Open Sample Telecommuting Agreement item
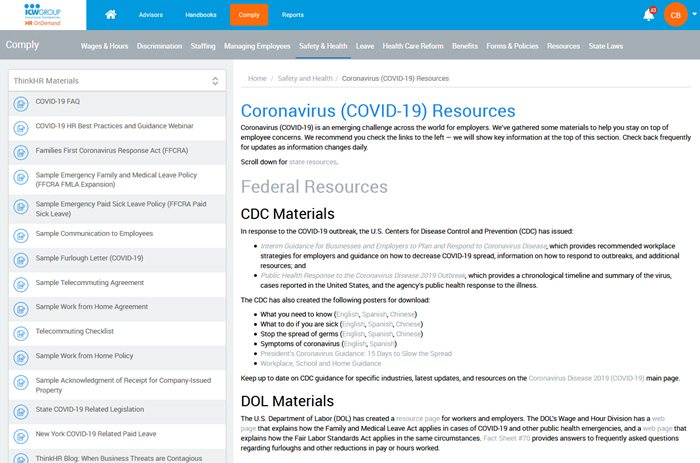700x463 pixels. 117,285
